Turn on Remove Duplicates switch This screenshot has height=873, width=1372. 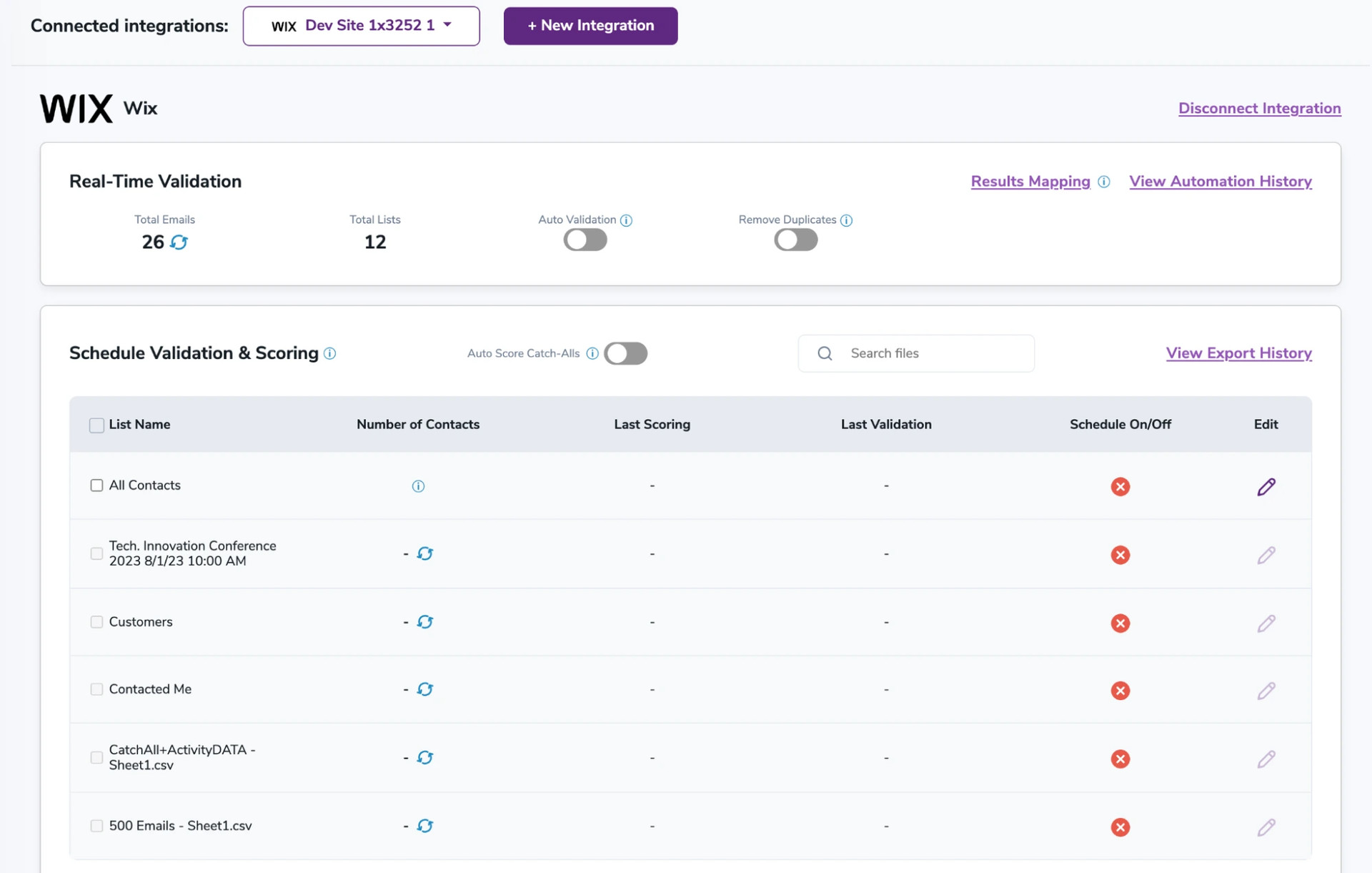tap(795, 240)
